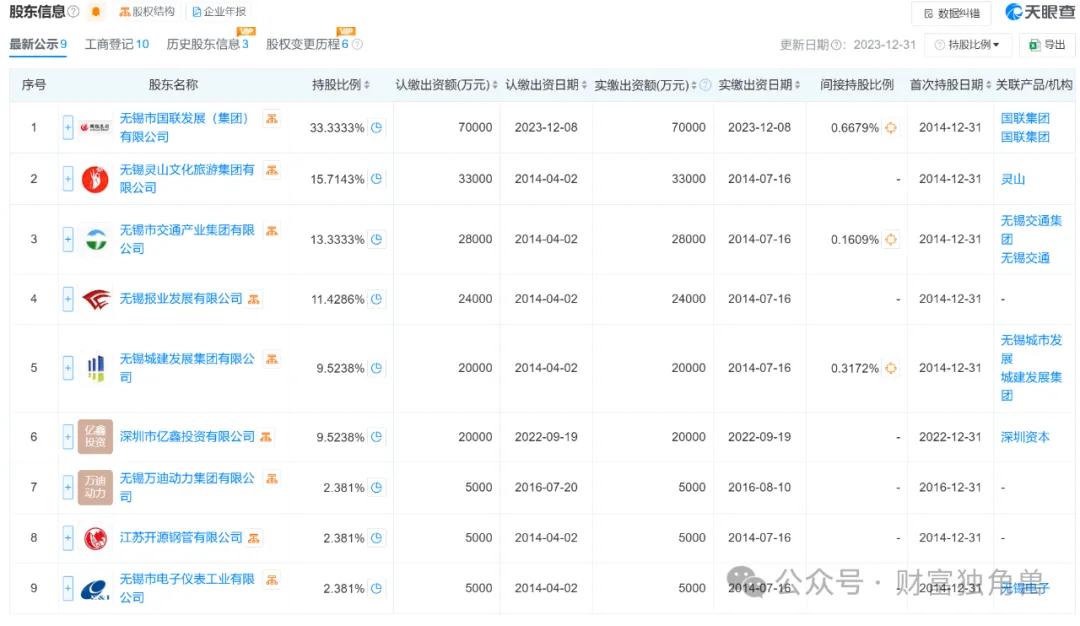Sort the table by 持股比例 column header

pos(340,85)
